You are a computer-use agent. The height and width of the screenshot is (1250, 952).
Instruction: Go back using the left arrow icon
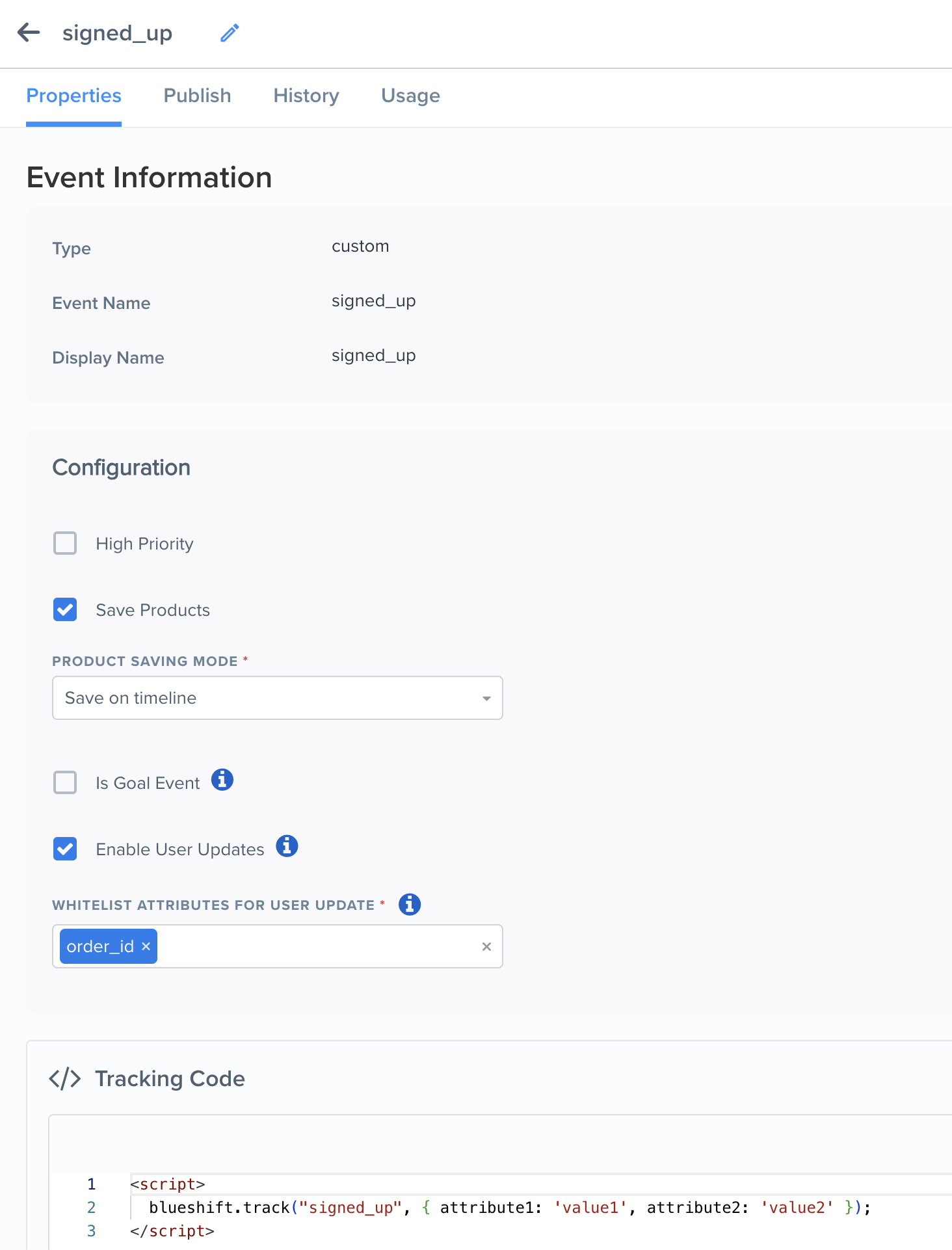coord(29,32)
